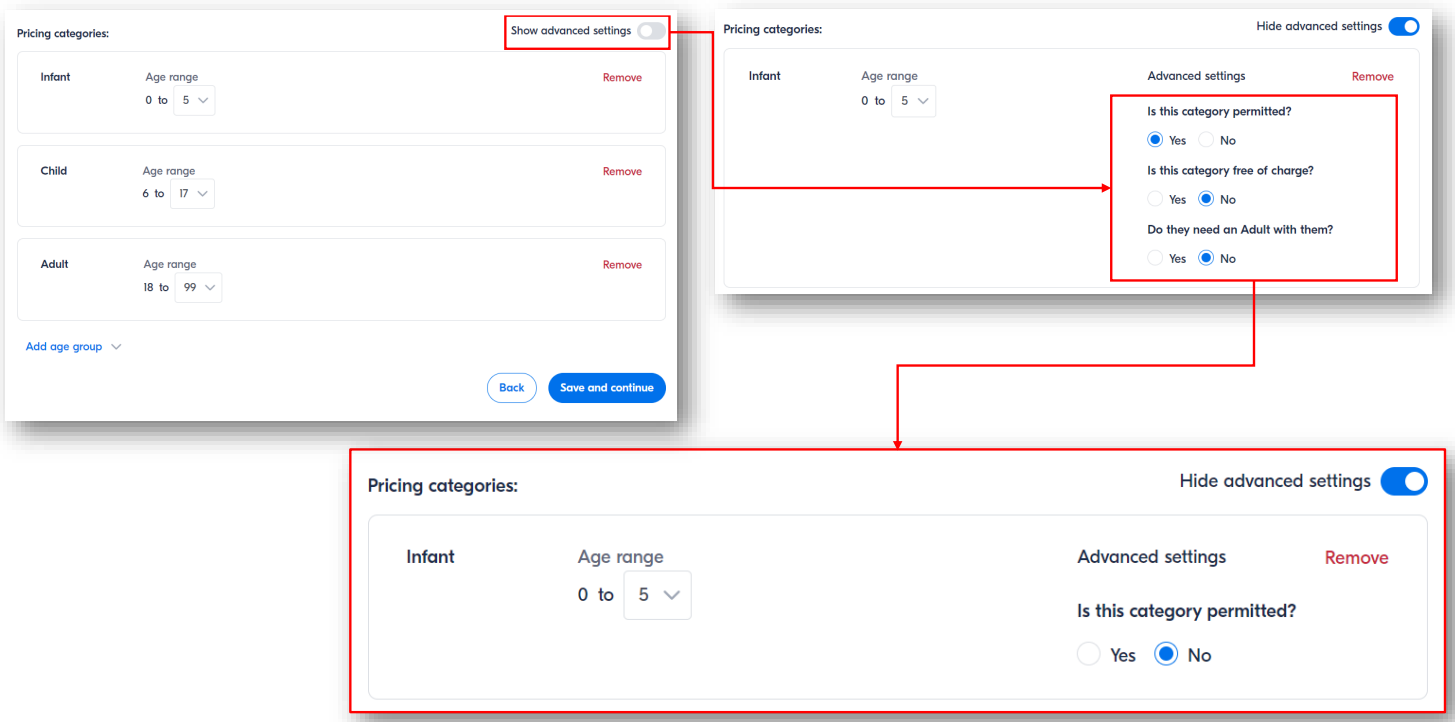Click Remove in the enlarged bottom Infant panel
The height and width of the screenshot is (722, 1455).
(1356, 558)
